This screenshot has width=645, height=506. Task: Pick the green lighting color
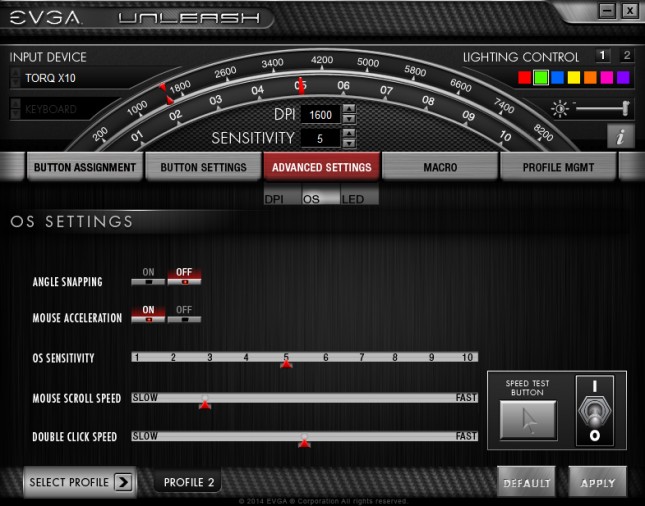coord(541,77)
